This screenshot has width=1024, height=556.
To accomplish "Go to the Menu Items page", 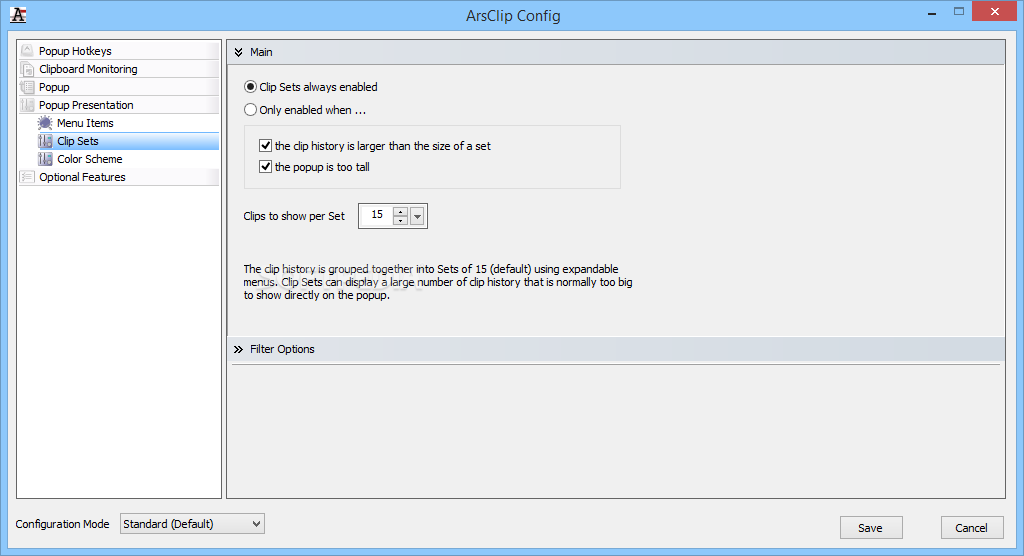I will point(85,123).
